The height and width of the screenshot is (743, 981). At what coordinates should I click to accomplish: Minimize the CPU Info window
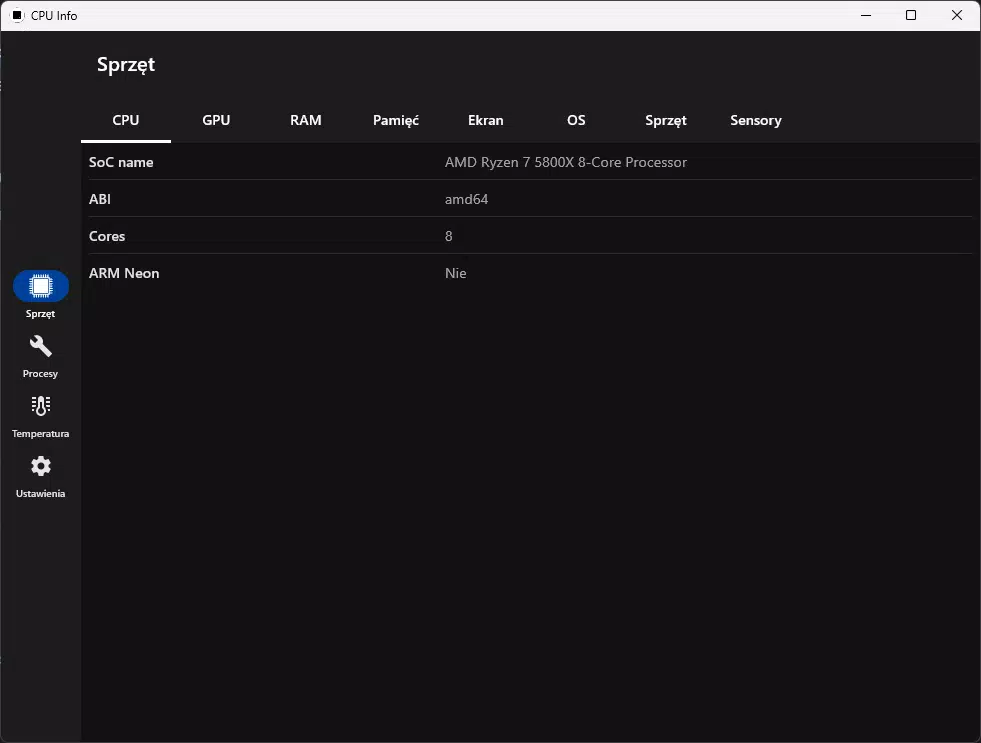(x=866, y=16)
